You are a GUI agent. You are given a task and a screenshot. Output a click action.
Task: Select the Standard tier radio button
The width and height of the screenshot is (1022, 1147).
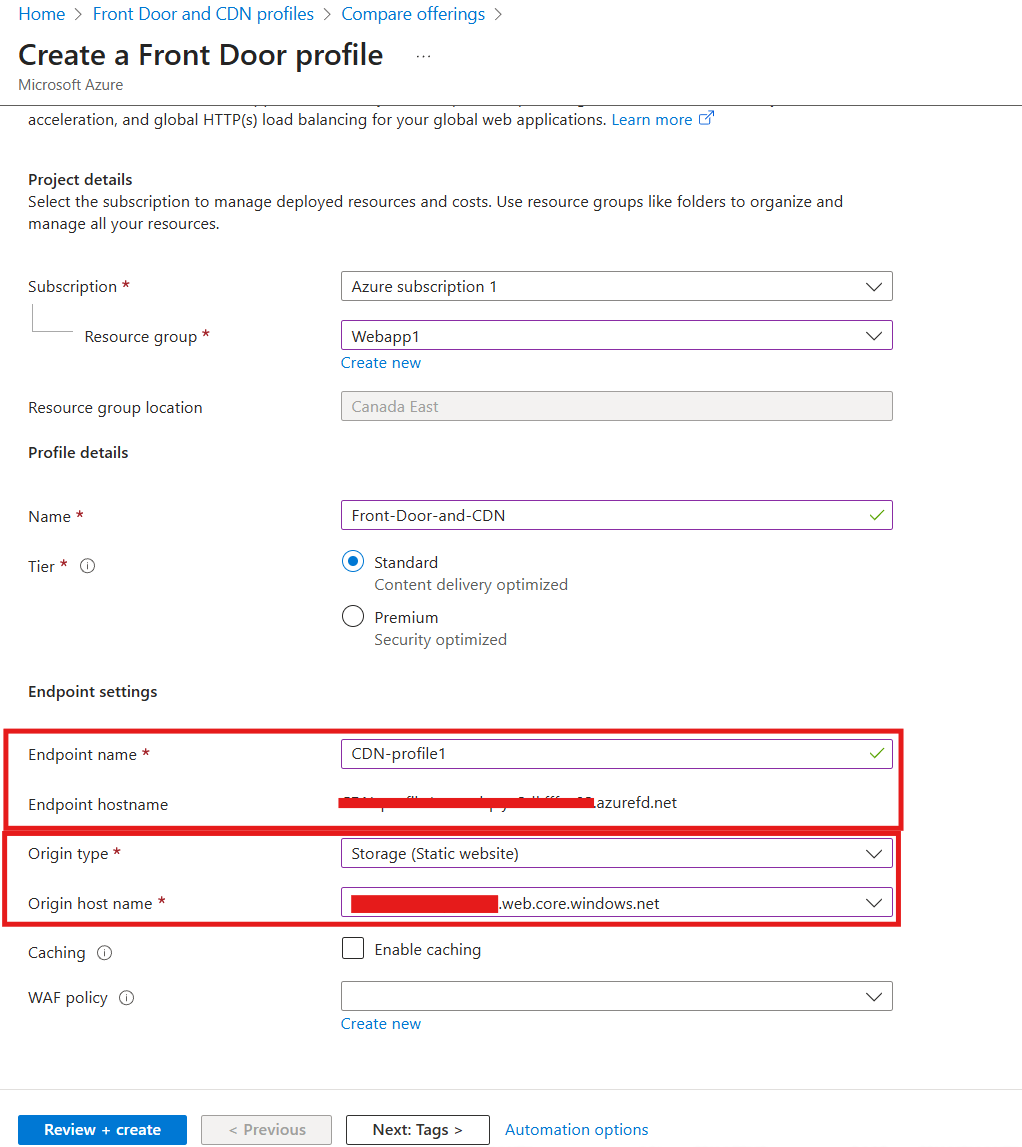pos(353,561)
